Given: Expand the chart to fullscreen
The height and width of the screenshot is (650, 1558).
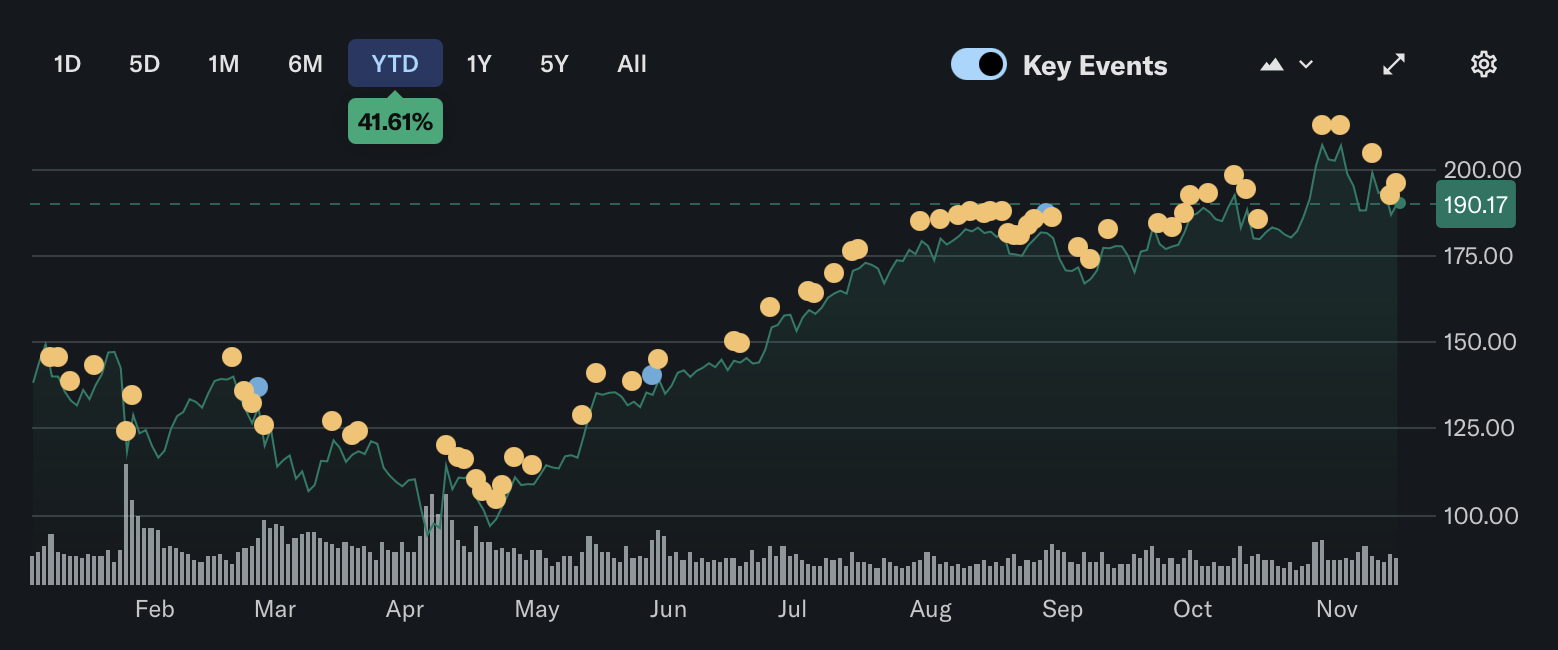Looking at the screenshot, I should (x=1394, y=63).
